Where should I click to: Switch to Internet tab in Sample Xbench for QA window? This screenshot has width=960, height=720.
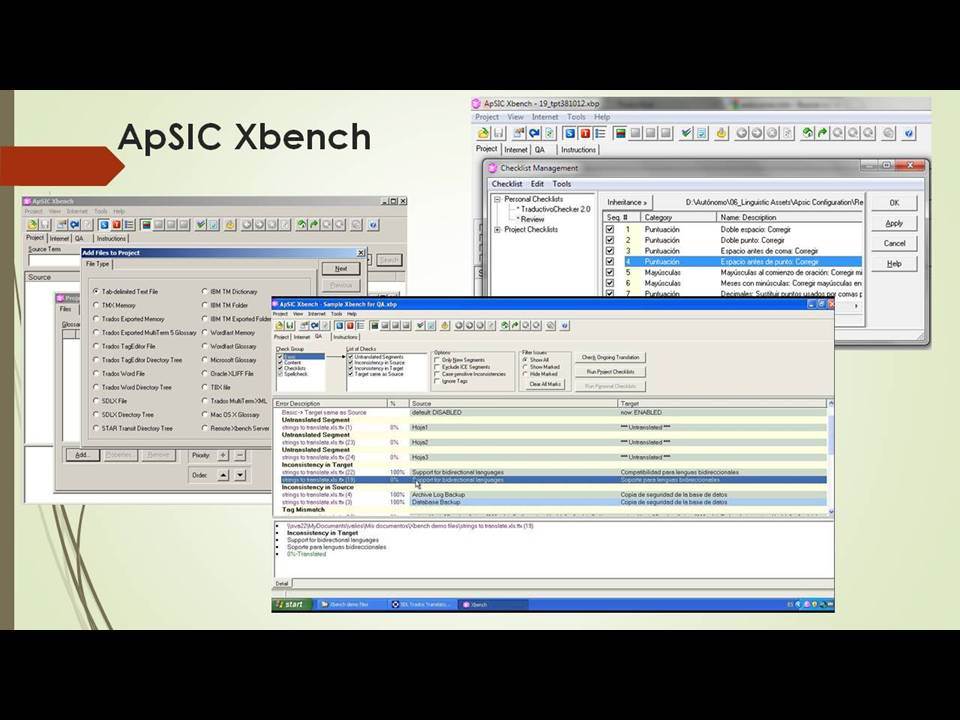[302, 337]
